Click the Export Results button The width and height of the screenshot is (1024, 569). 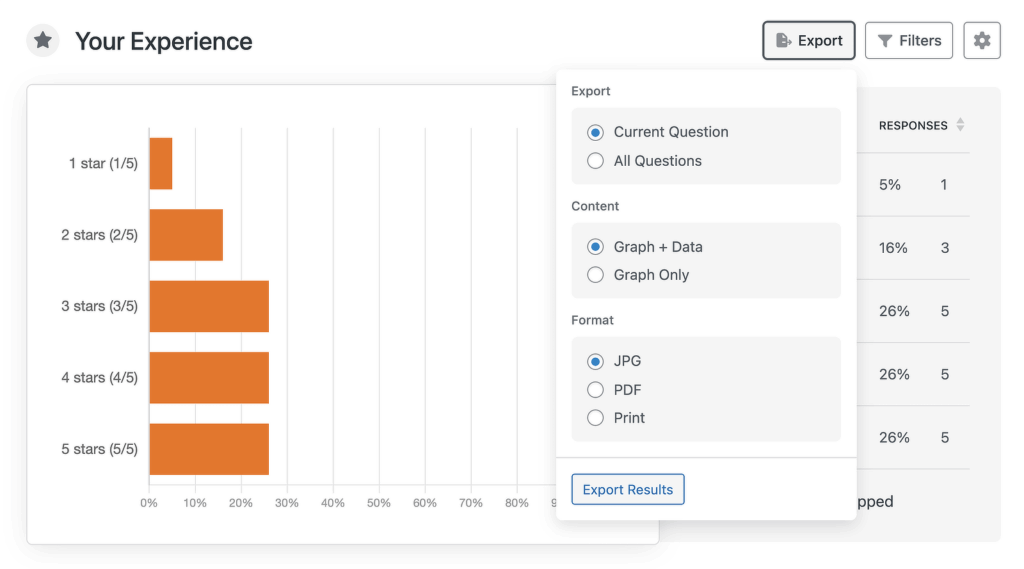tap(628, 490)
